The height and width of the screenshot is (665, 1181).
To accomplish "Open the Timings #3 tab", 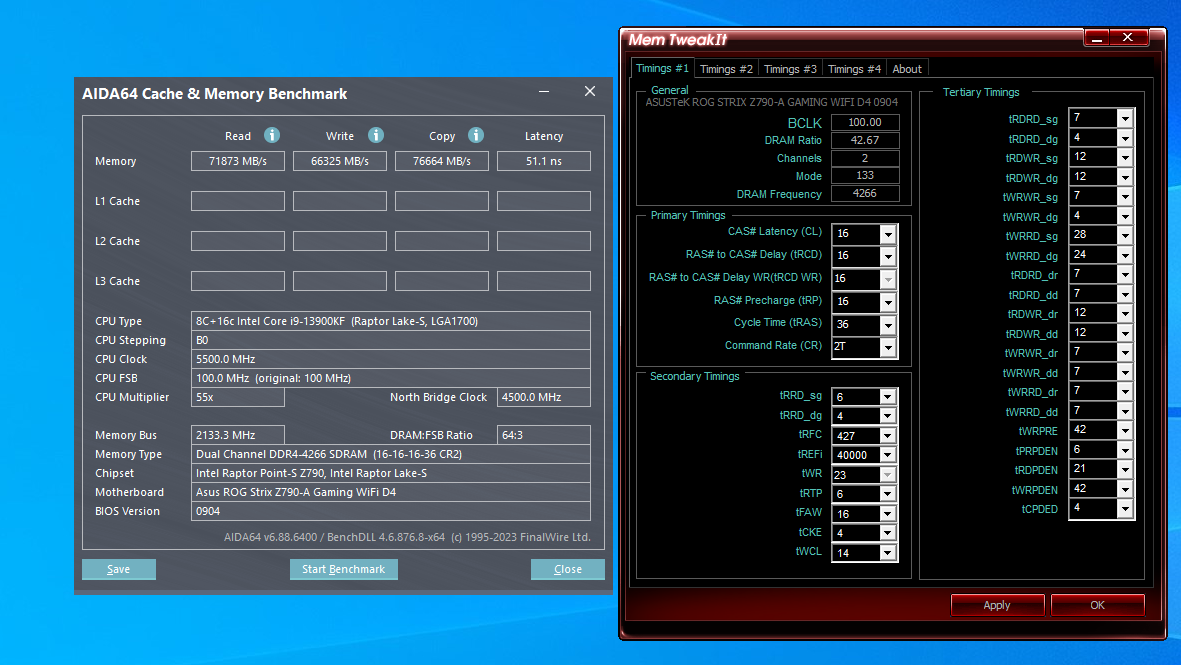I will point(790,69).
